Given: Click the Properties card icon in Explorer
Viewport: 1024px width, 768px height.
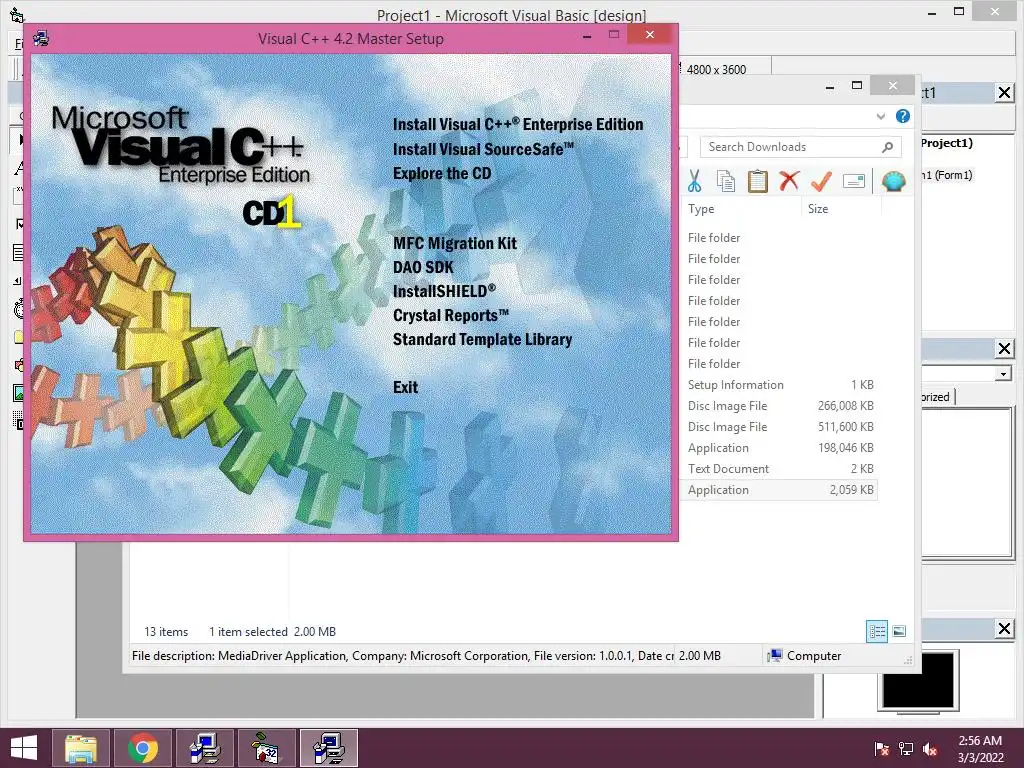Looking at the screenshot, I should [x=854, y=181].
